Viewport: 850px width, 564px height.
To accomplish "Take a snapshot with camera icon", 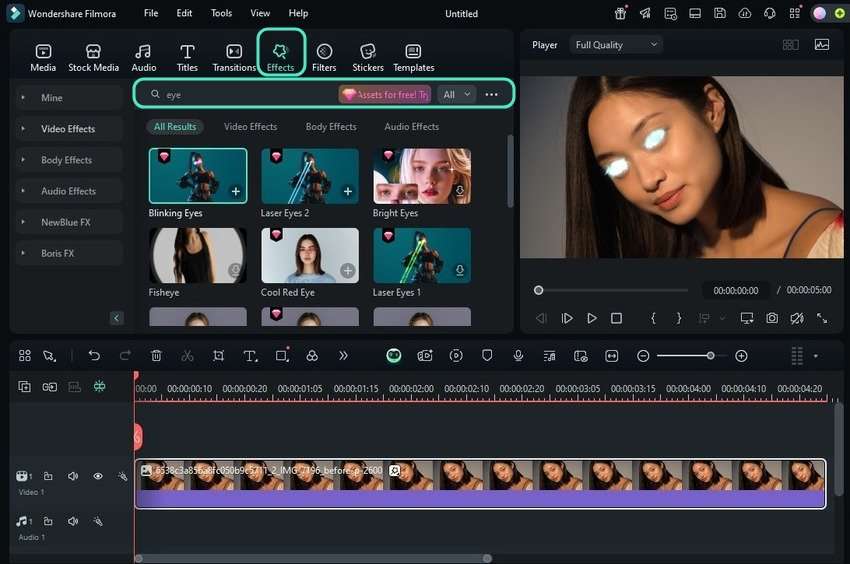I will pos(772,318).
